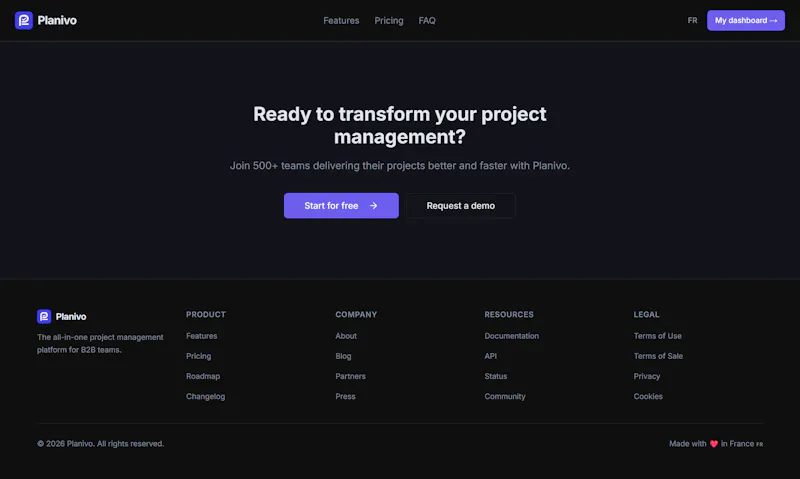The width and height of the screenshot is (800, 479).
Task: Click the 'Join 500+ teams' subtitle
Action: point(399,166)
